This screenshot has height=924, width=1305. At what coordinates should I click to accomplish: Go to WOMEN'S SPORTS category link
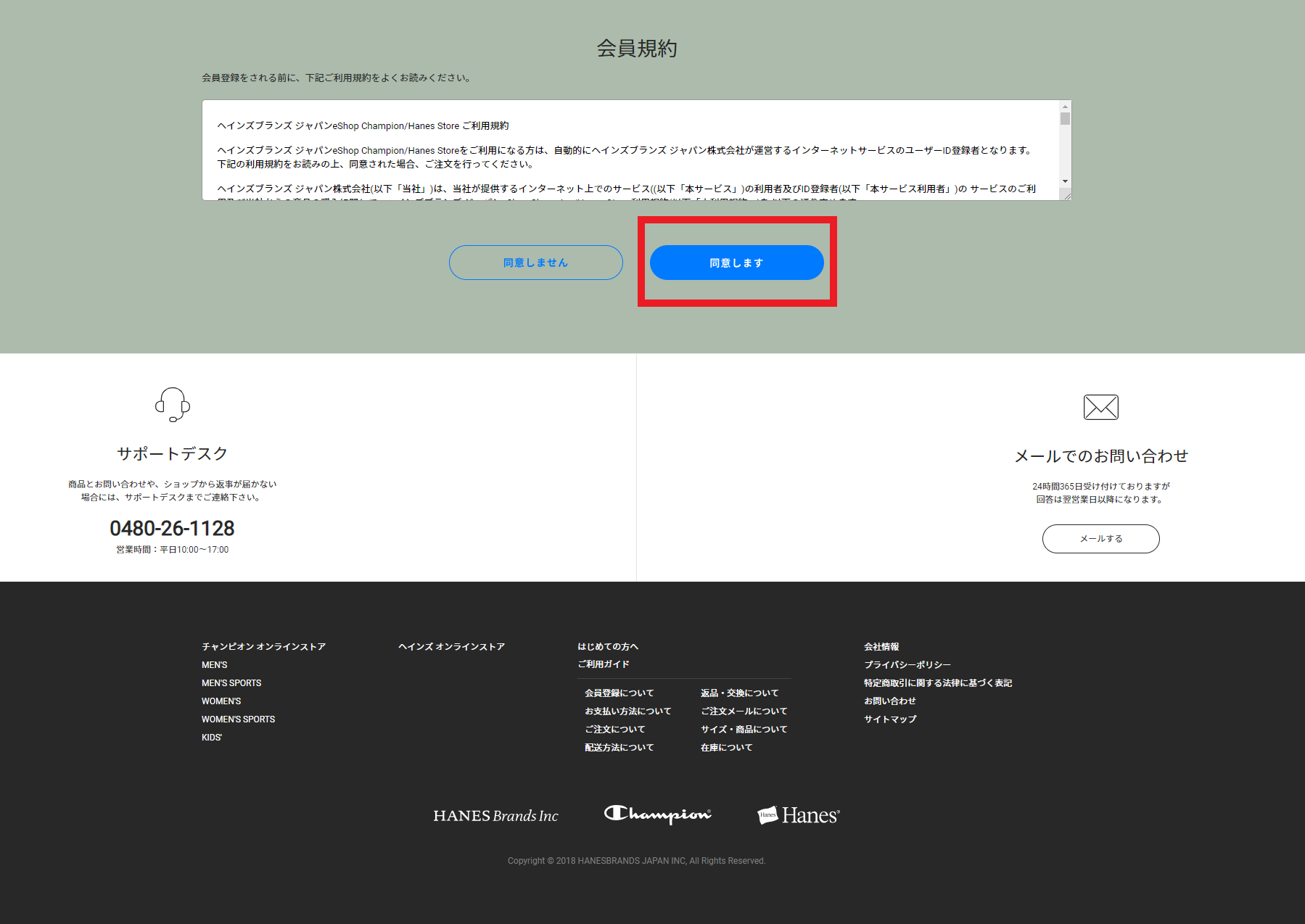[238, 719]
